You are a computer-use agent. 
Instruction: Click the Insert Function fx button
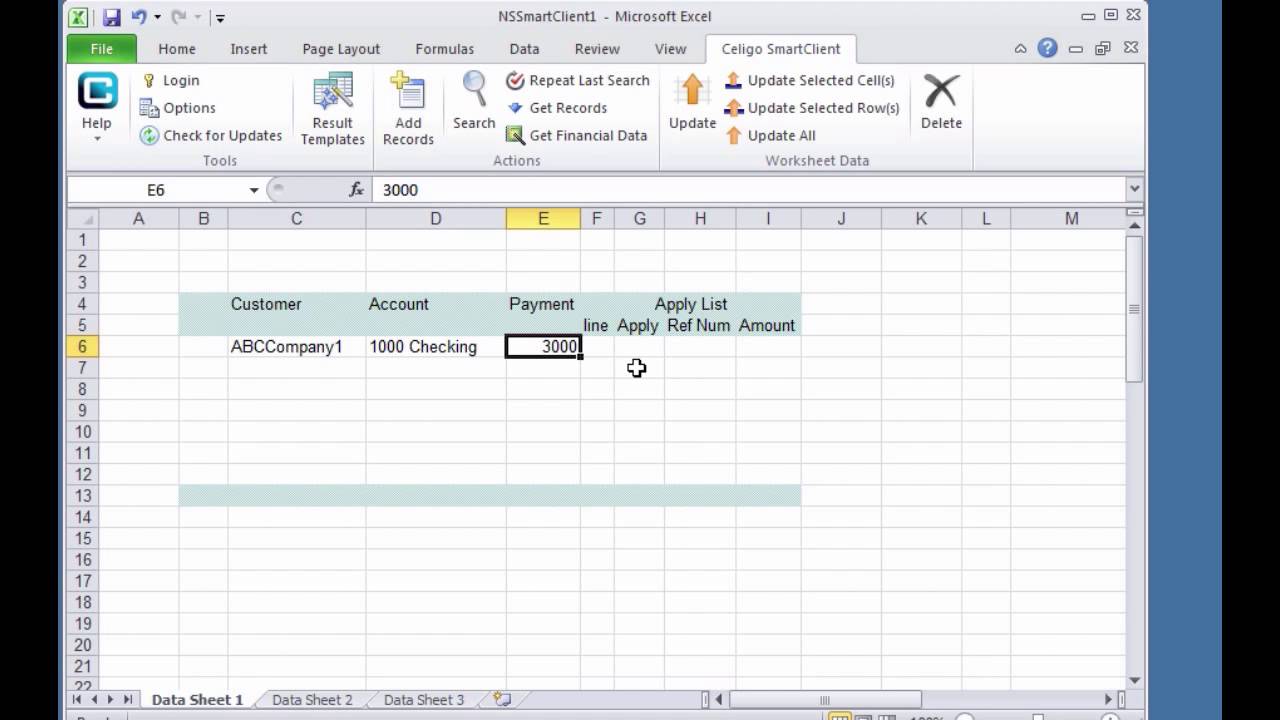tap(356, 190)
